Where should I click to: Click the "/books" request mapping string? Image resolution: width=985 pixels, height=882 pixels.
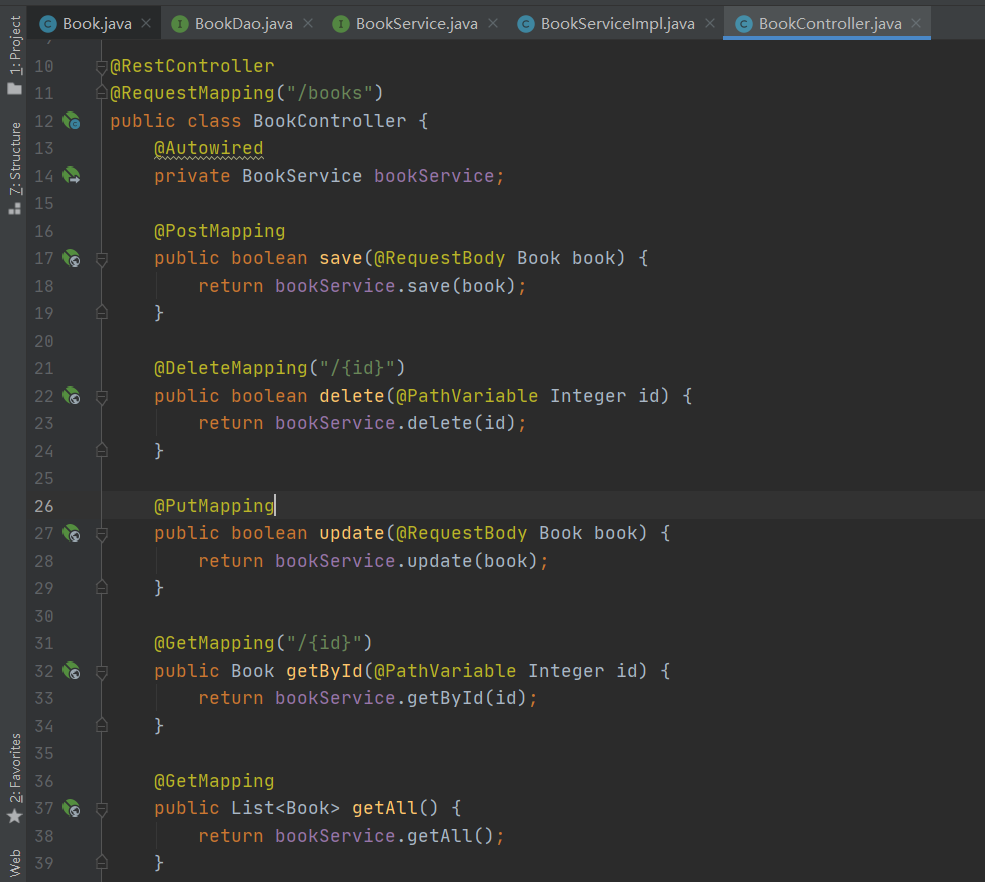pos(329,93)
